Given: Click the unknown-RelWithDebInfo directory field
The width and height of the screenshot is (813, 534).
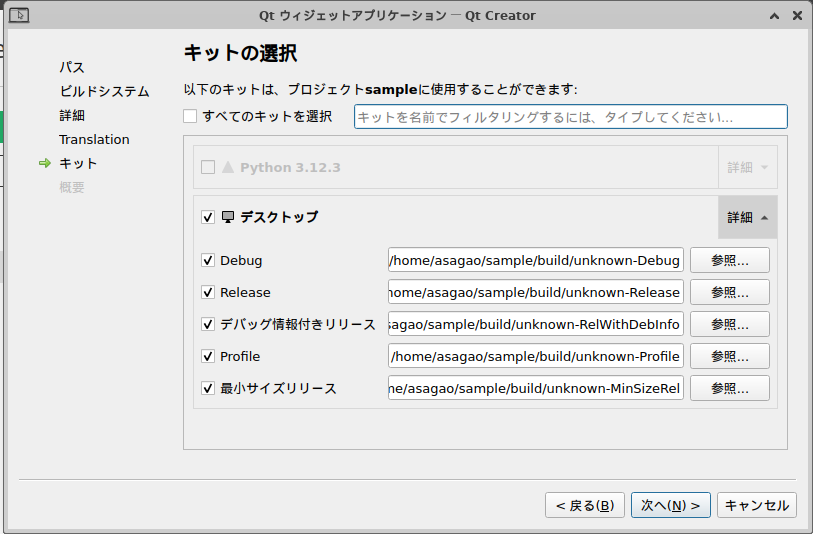Looking at the screenshot, I should 536,325.
